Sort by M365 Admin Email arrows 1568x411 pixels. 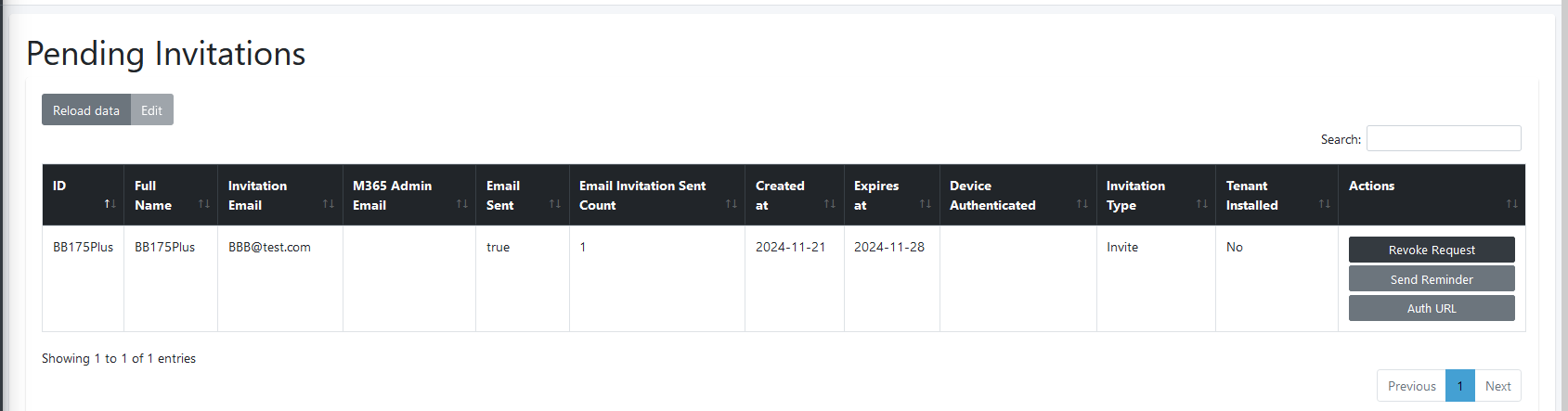[461, 204]
